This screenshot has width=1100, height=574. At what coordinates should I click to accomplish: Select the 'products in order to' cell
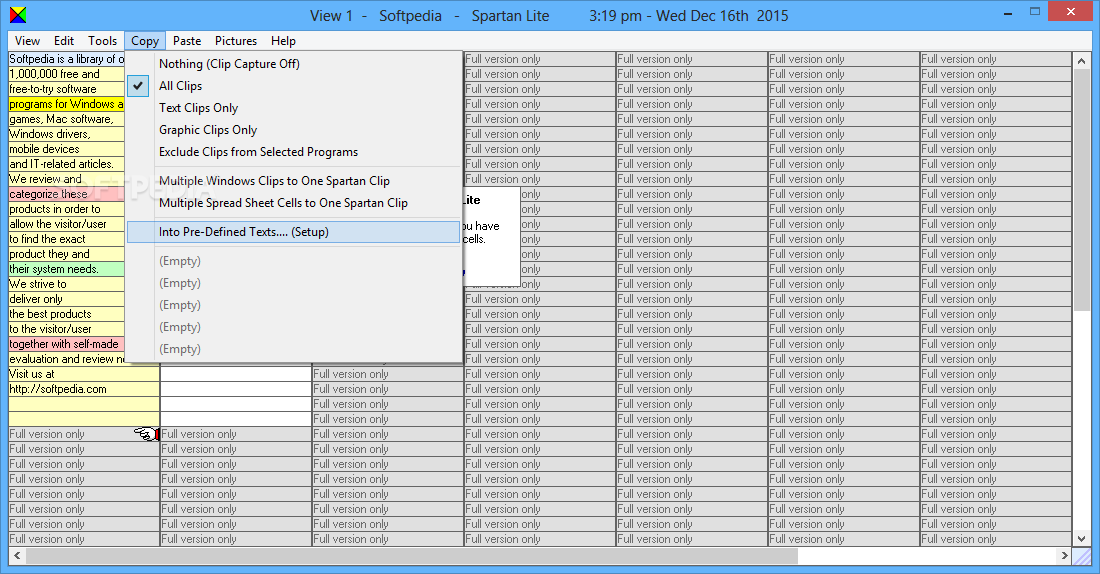pyautogui.click(x=67, y=209)
